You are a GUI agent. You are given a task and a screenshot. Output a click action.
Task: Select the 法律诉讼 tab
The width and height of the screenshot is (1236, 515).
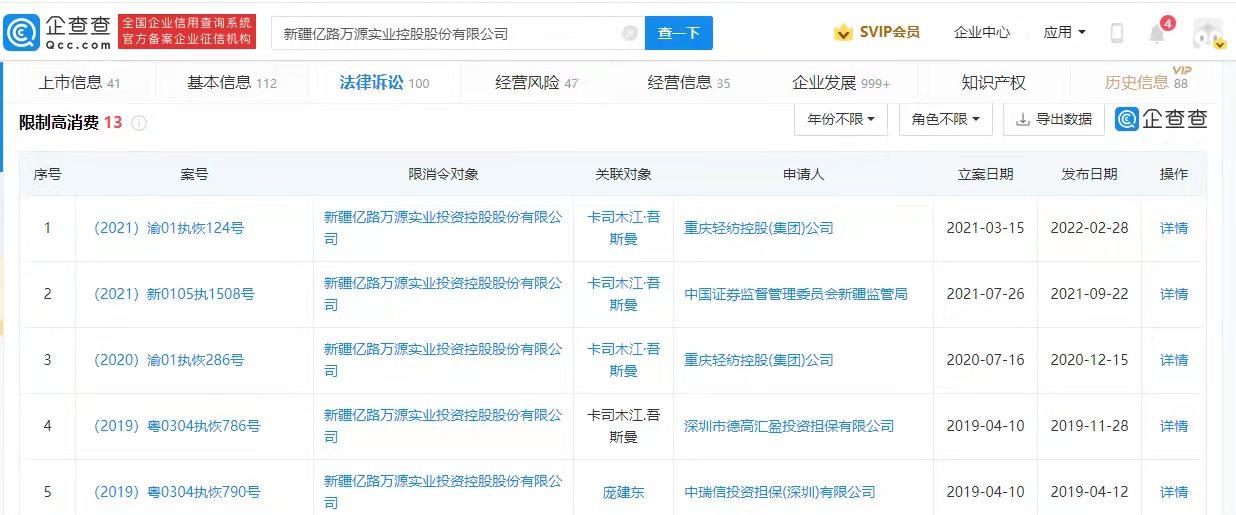tap(384, 82)
